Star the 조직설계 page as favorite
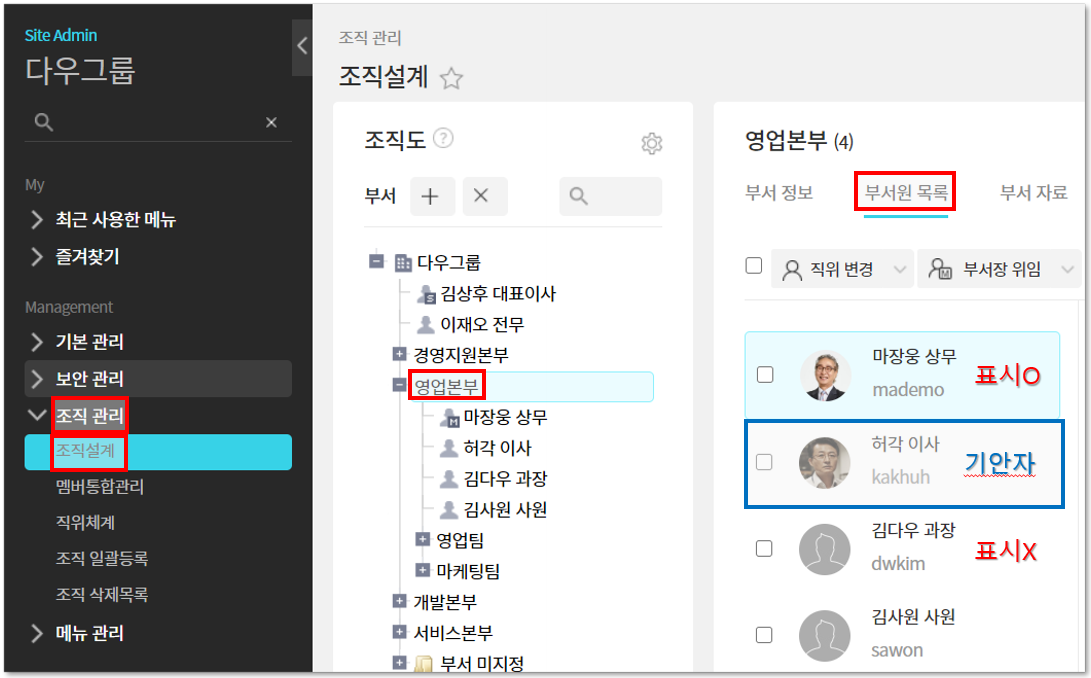 pyautogui.click(x=452, y=79)
